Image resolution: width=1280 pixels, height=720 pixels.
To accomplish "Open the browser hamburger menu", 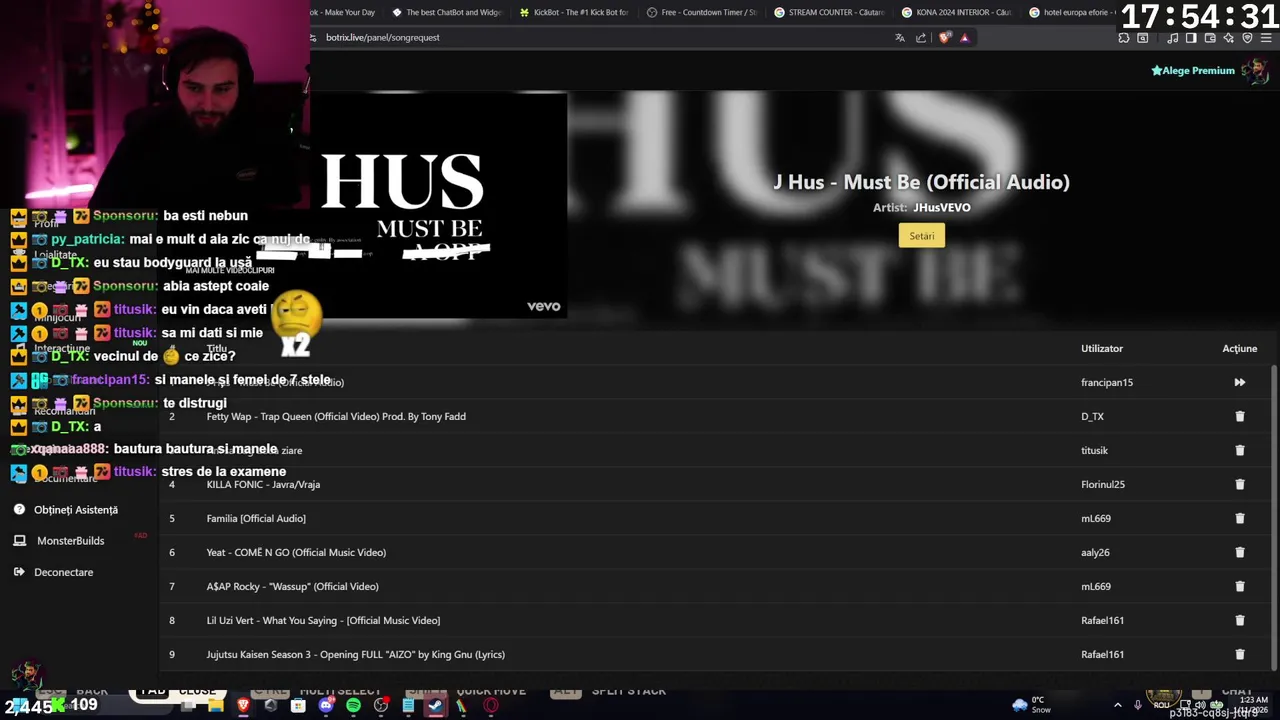I will pyautogui.click(x=1266, y=38).
